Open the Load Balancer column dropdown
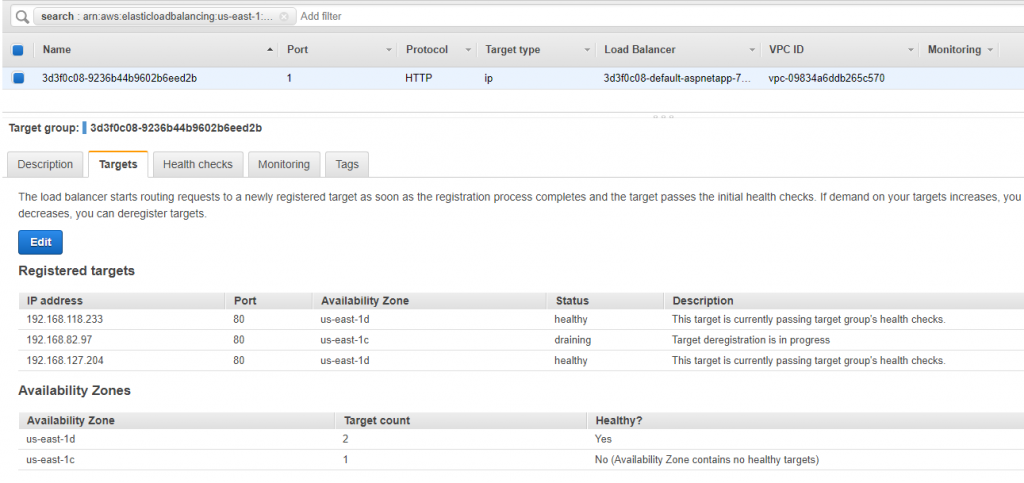 point(752,50)
